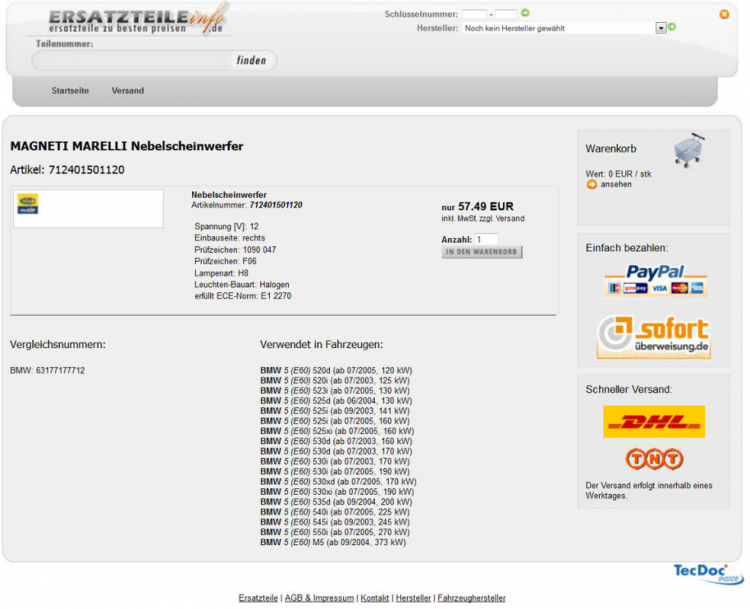Click the Spannung [V]: 12 line

226,226
